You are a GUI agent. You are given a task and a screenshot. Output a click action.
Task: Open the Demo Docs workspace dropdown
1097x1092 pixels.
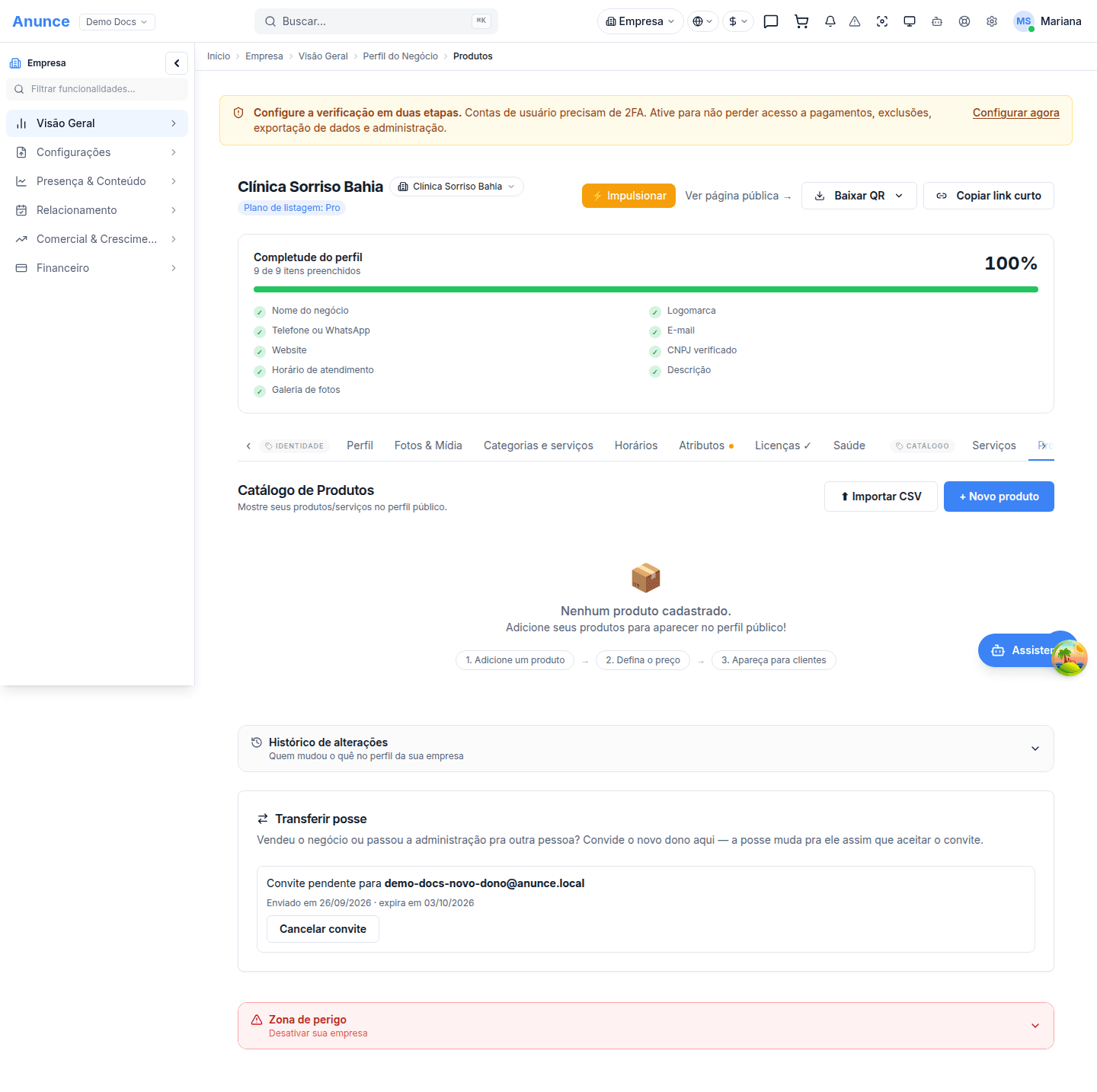tap(117, 21)
